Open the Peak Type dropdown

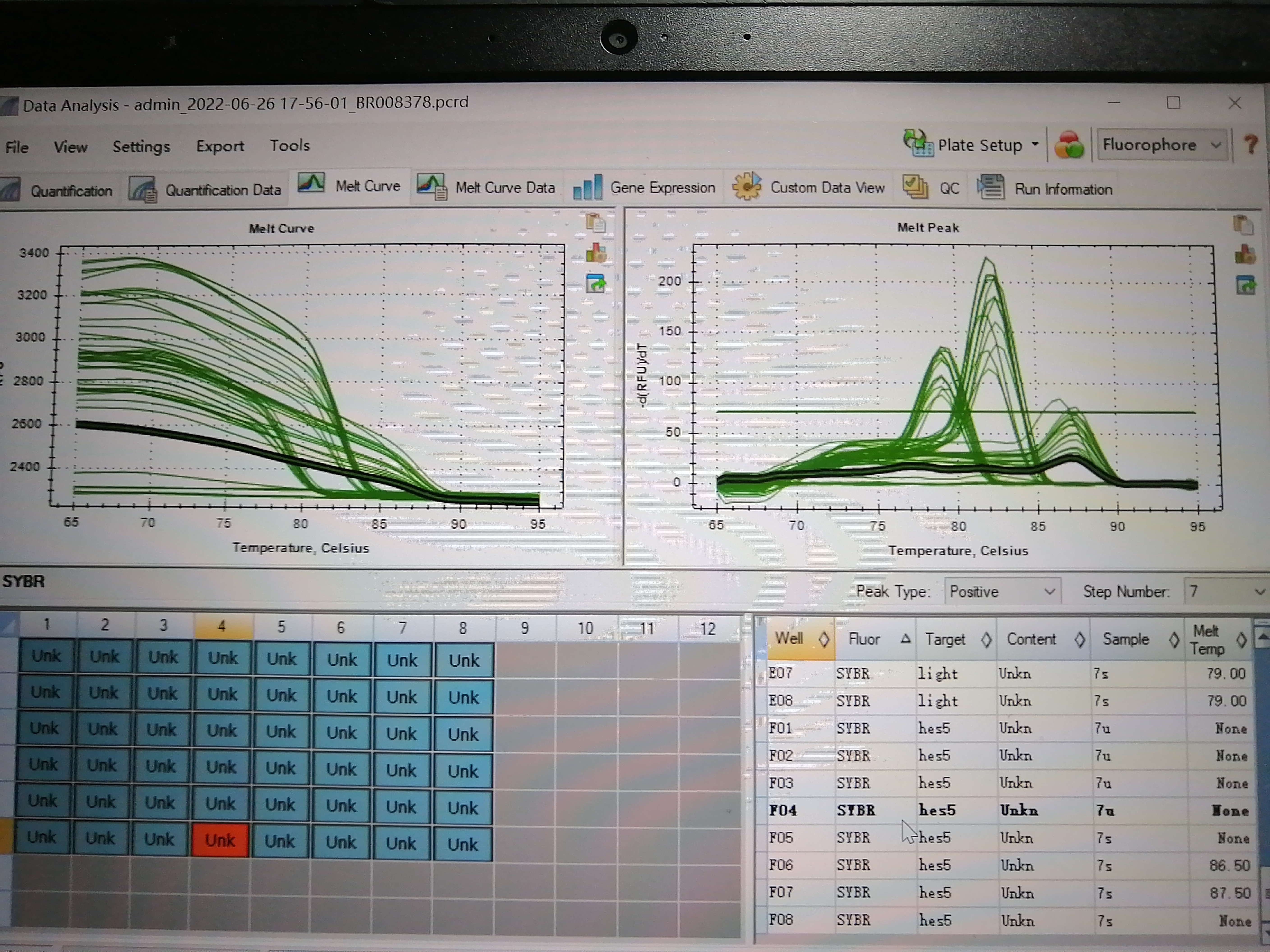pyautogui.click(x=1003, y=592)
